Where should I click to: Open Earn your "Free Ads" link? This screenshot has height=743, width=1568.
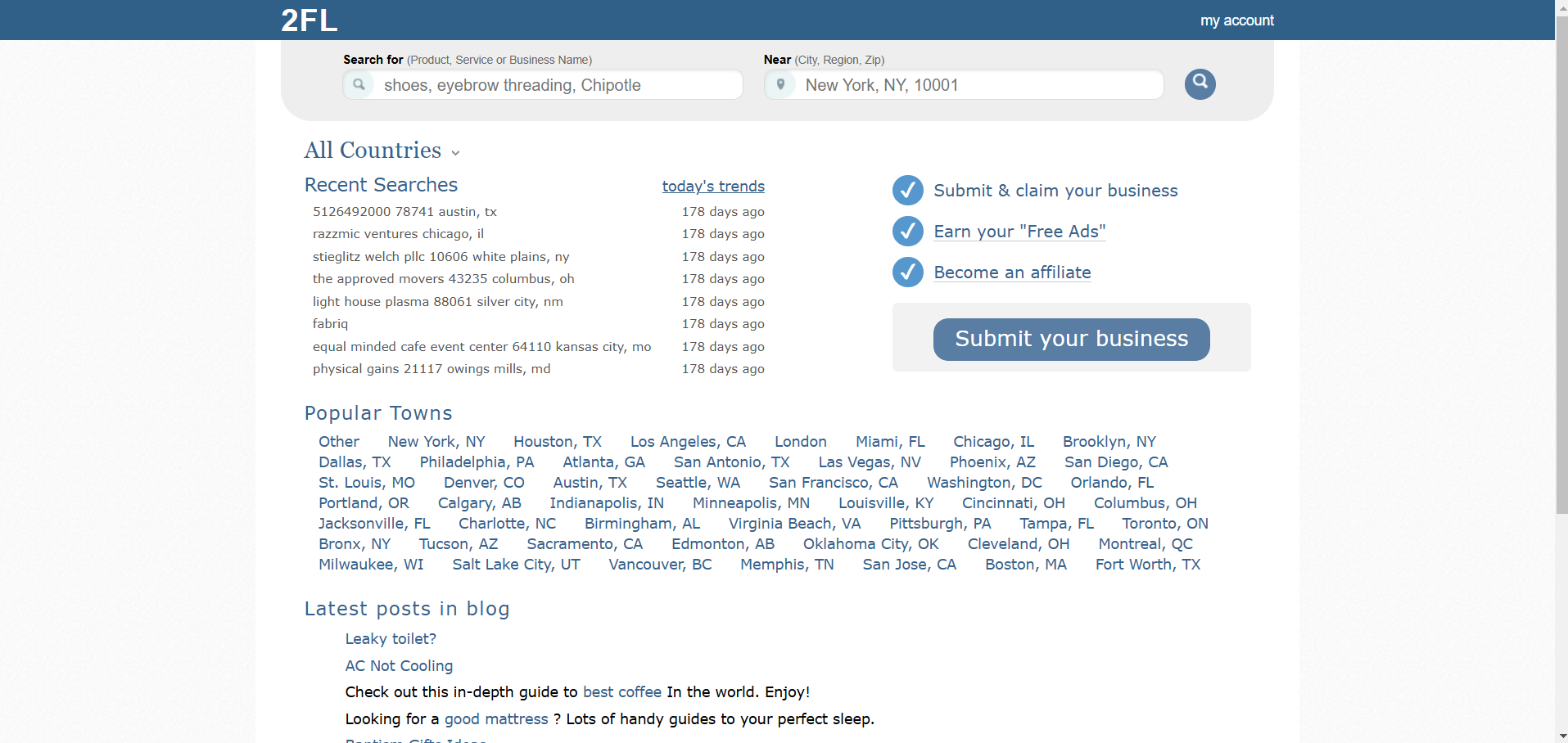pos(1019,232)
